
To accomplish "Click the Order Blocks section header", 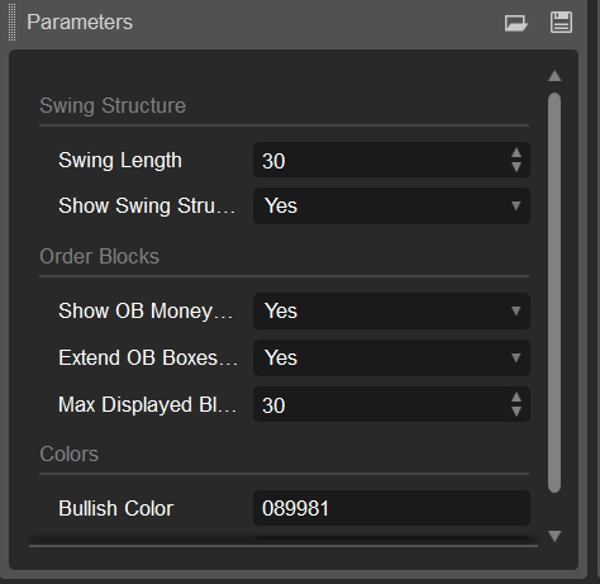I will (x=99, y=256).
